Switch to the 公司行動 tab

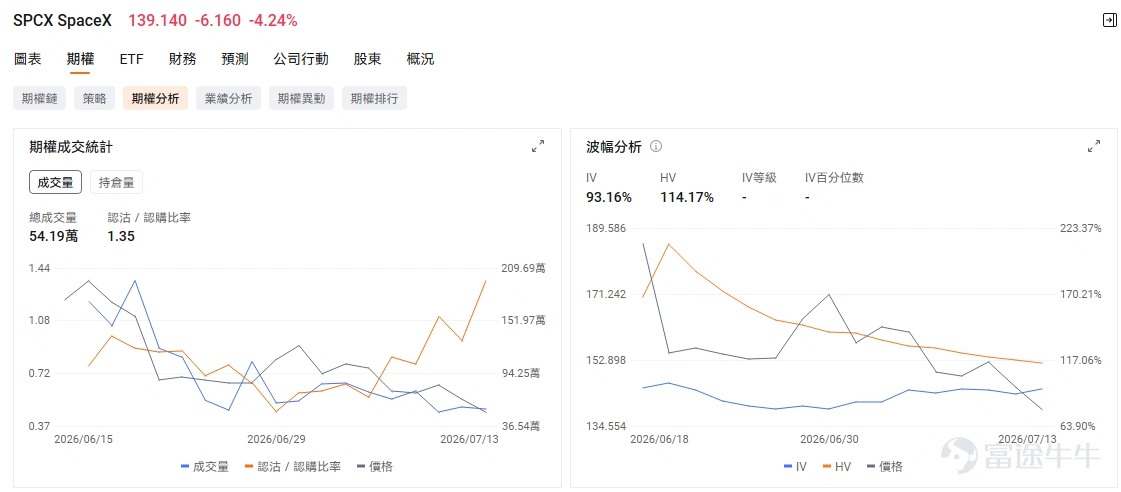point(301,59)
